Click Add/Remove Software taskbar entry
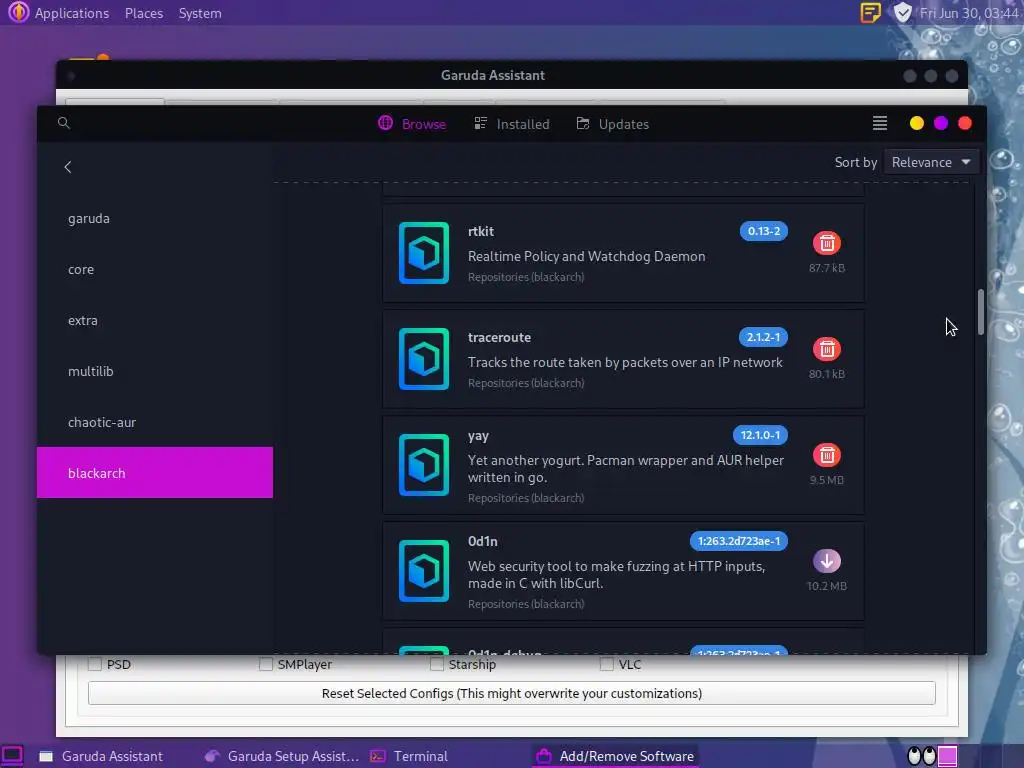1024x768 pixels. coord(615,756)
